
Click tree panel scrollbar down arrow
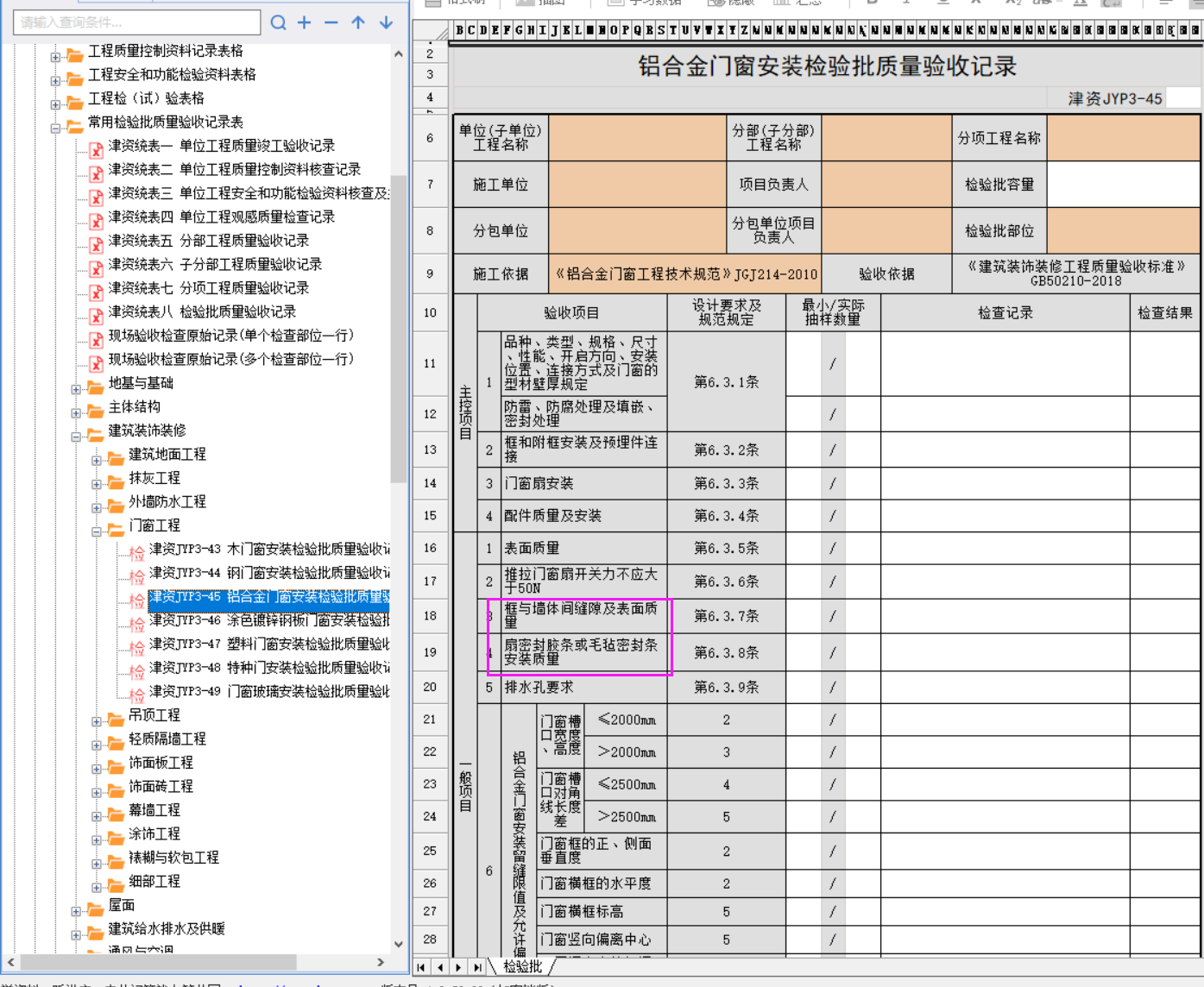point(398,944)
